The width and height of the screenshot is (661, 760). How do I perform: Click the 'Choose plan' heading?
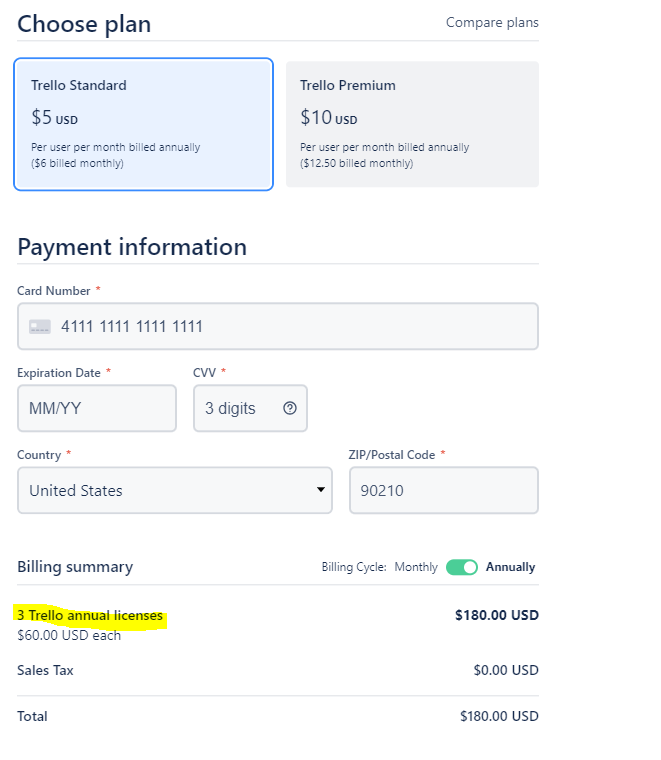(x=84, y=24)
